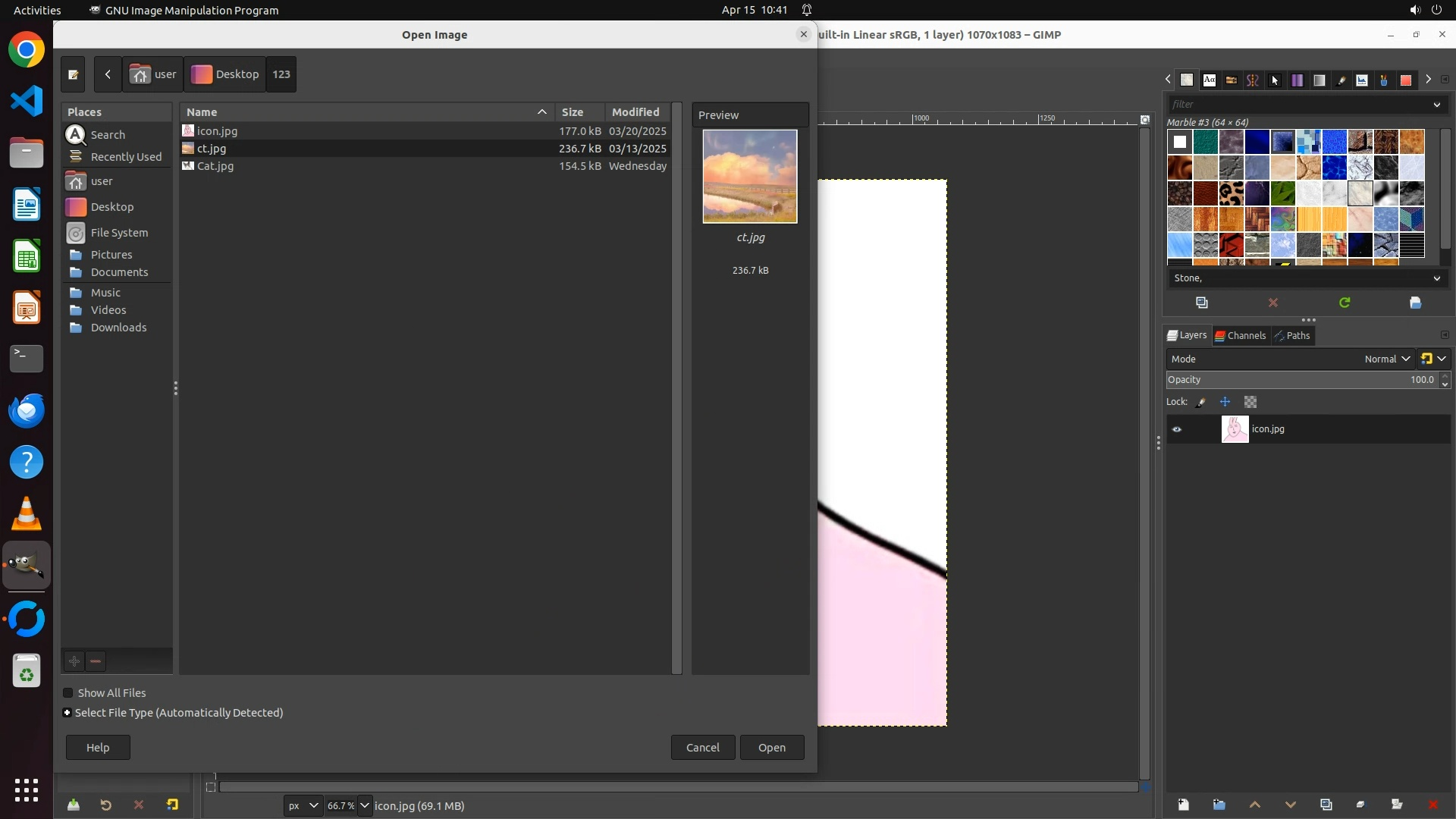Click the open pattern as image icon
Image resolution: width=1456 pixels, height=819 pixels.
coord(1415,303)
